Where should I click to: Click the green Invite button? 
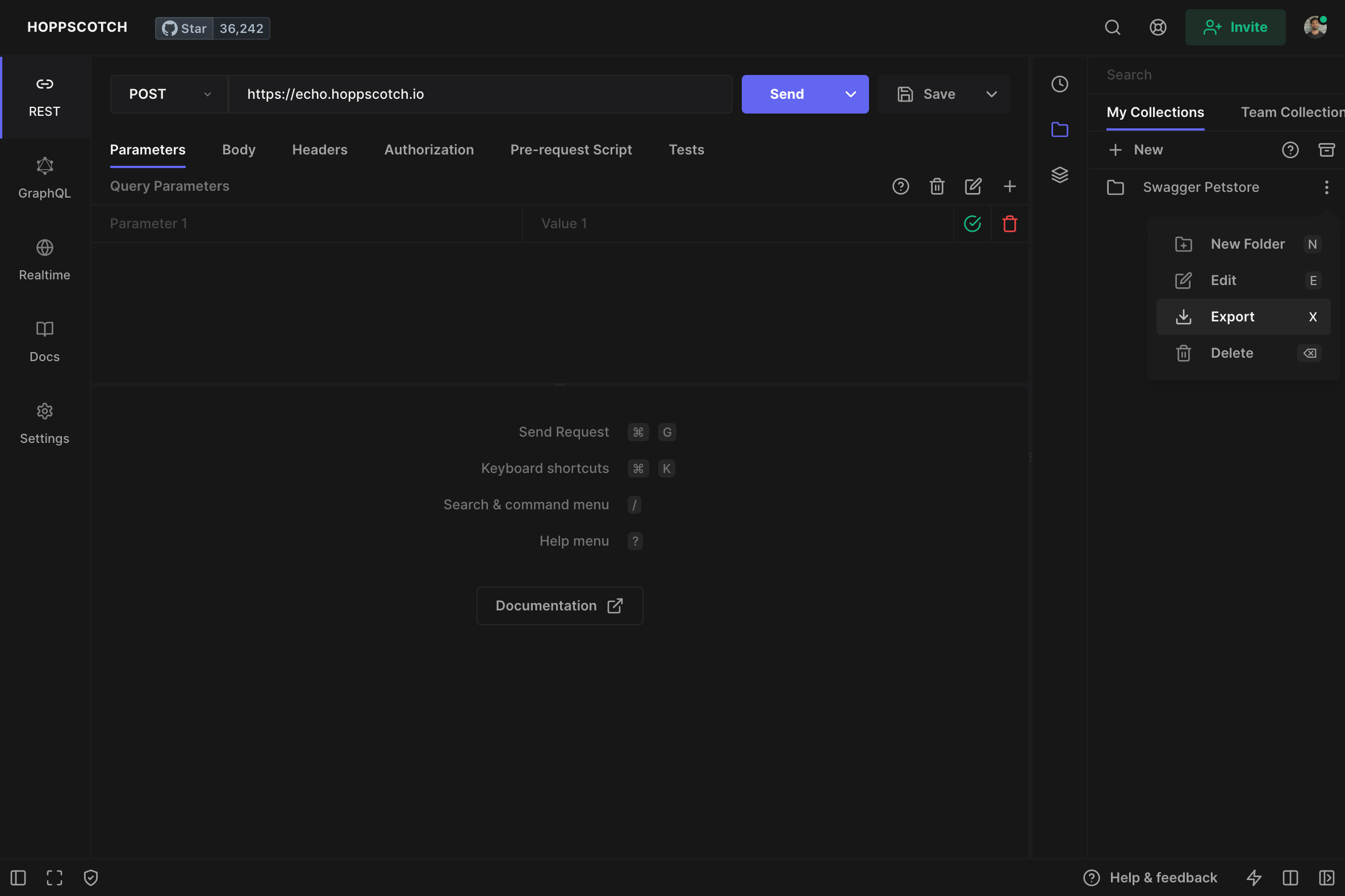(x=1235, y=27)
